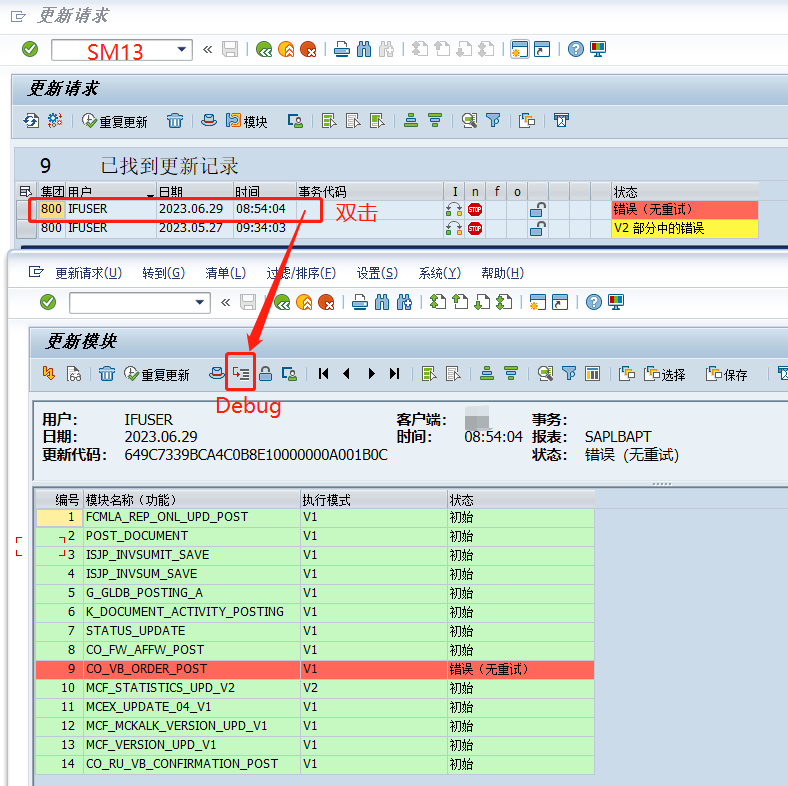This screenshot has width=788, height=786.
Task: Click the Find binoculars icon in the top toolbar
Action: pyautogui.click(x=364, y=49)
